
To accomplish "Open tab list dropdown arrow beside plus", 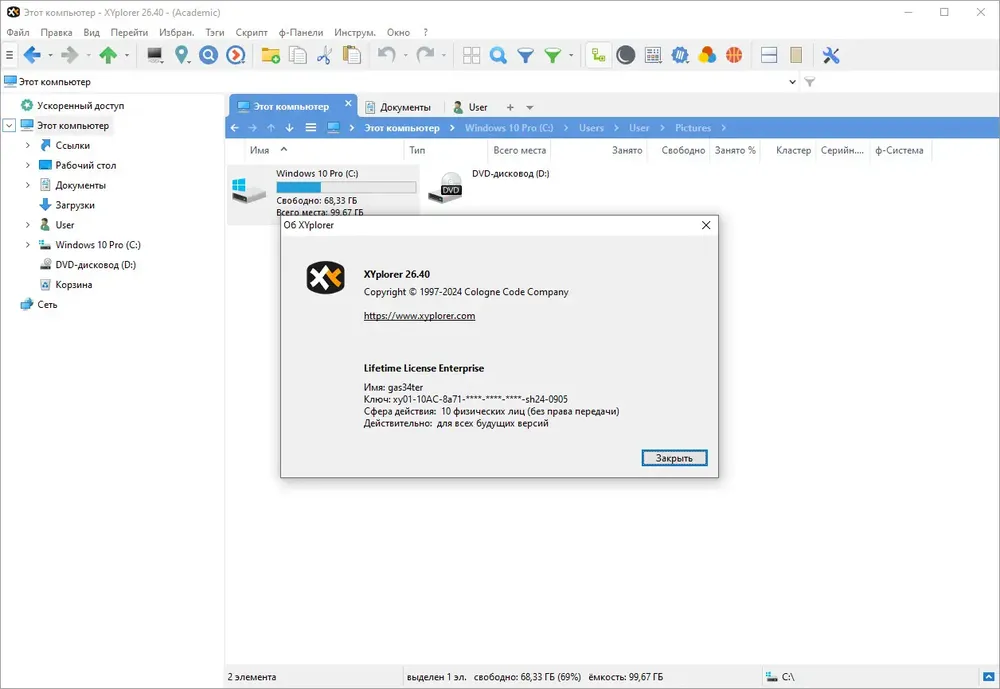I will [529, 108].
